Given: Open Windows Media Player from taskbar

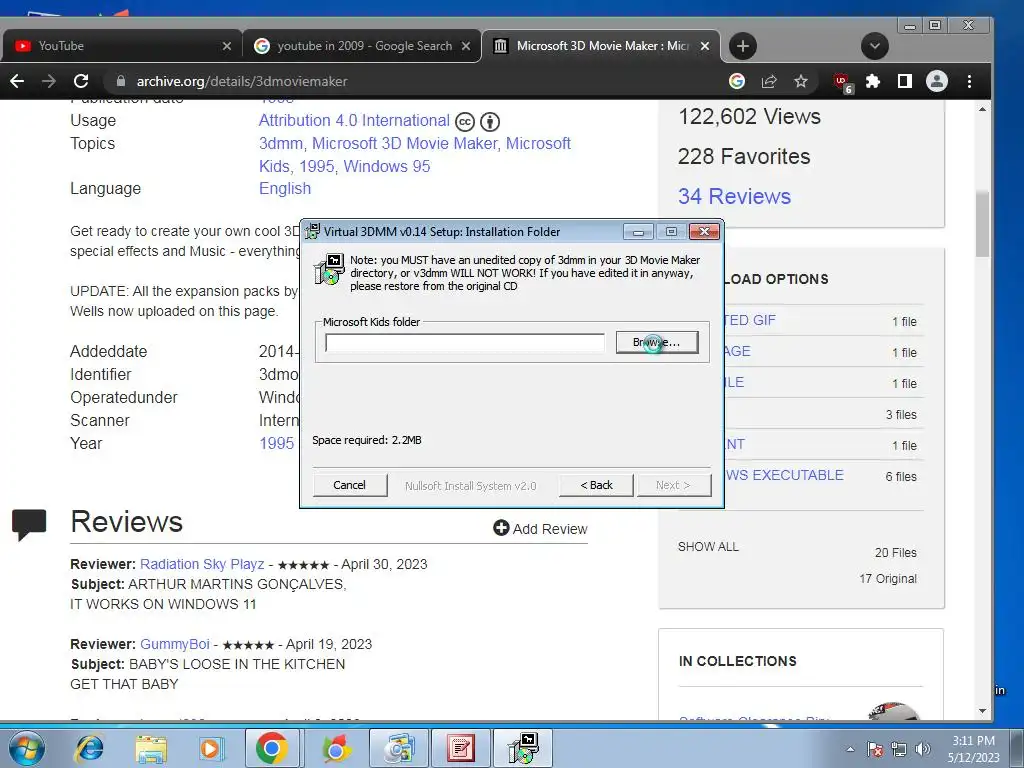Looking at the screenshot, I should click(210, 748).
